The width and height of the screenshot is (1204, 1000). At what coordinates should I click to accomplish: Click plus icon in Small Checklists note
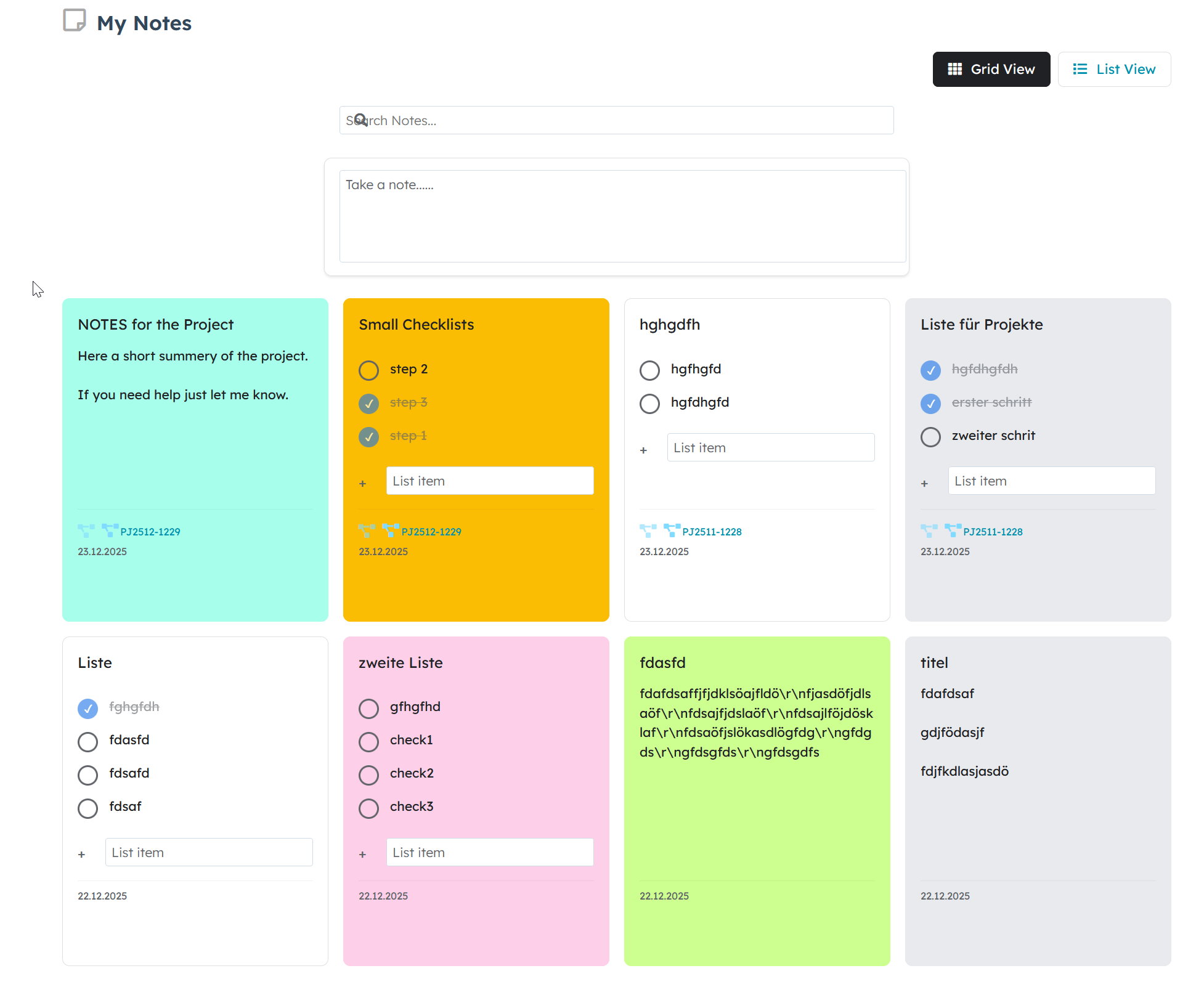point(362,484)
